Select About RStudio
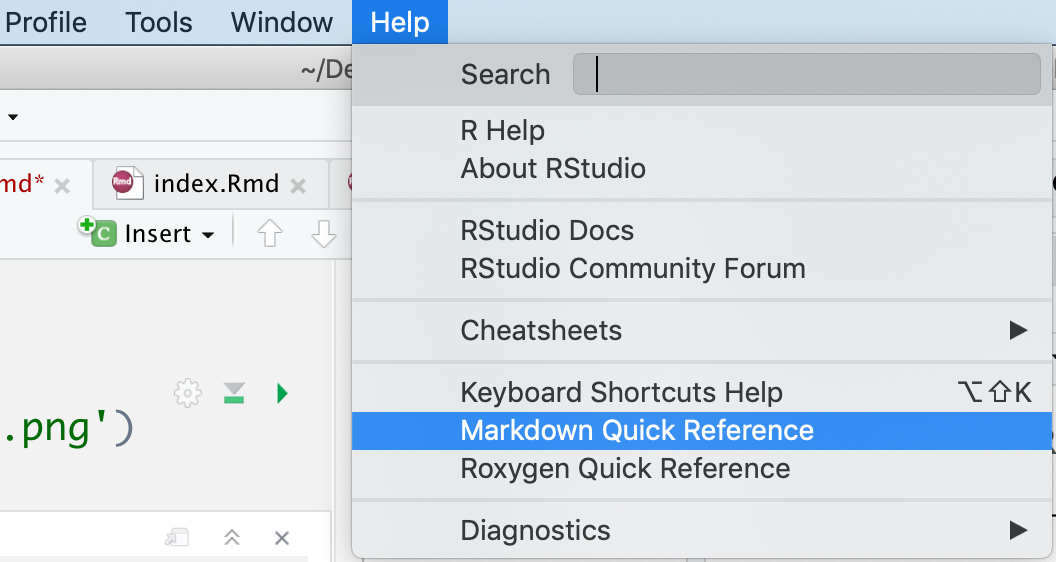 tap(553, 169)
